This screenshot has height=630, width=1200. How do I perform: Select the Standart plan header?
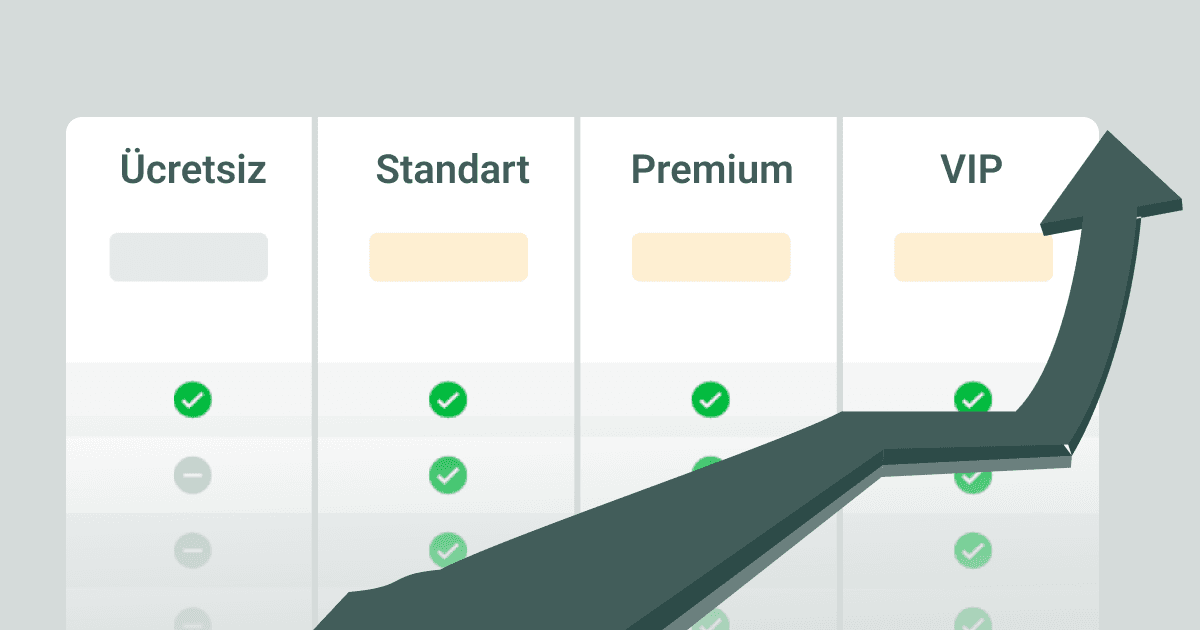[453, 170]
